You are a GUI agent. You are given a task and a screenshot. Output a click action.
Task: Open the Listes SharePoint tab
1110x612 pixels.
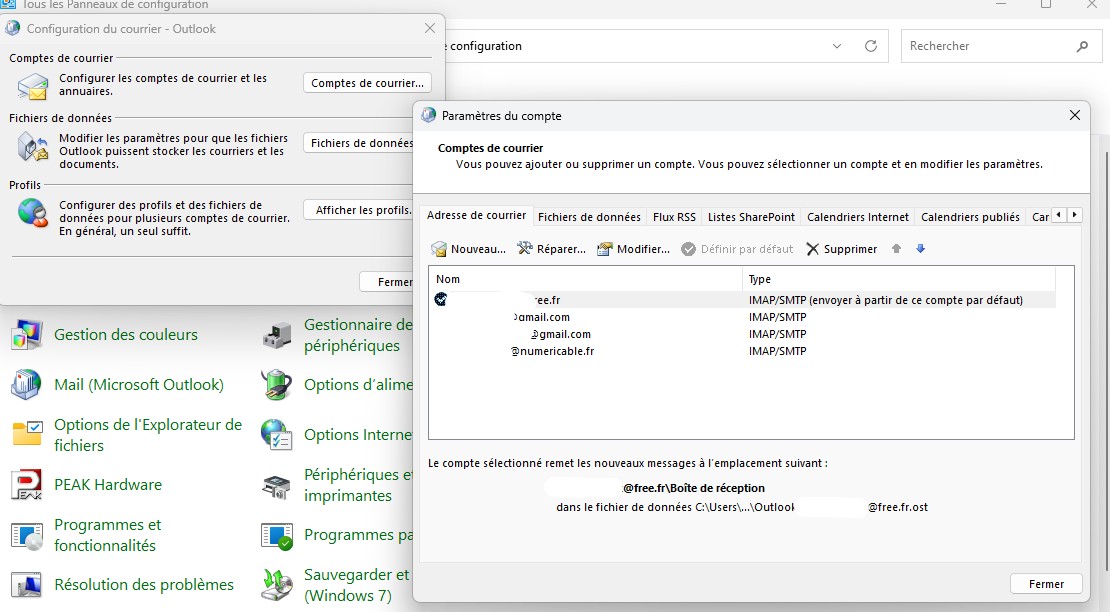[751, 216]
